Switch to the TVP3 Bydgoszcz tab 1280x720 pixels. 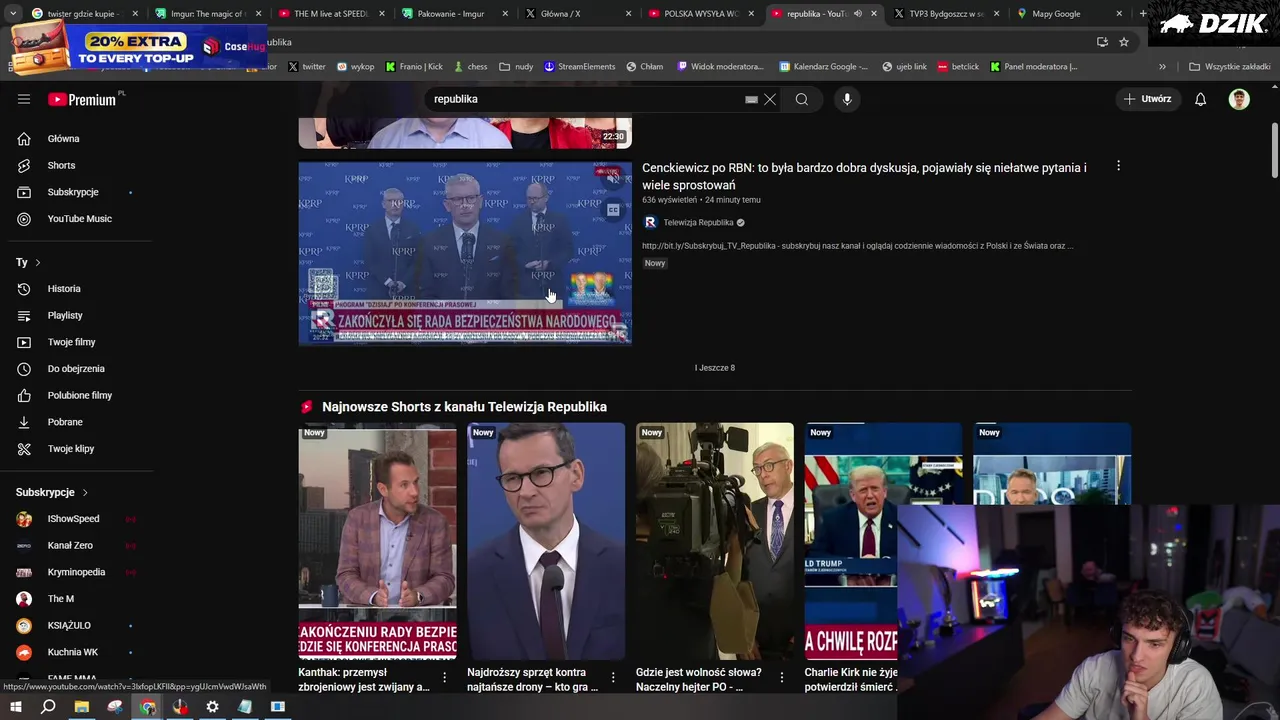coord(945,14)
